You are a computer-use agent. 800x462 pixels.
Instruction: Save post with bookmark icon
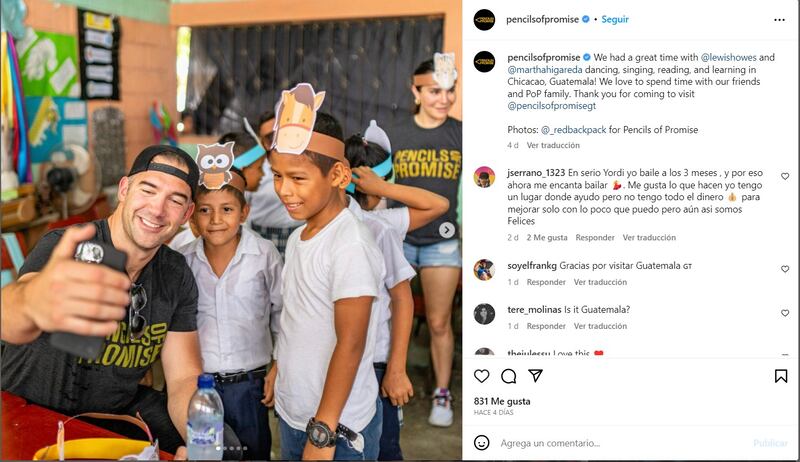781,376
